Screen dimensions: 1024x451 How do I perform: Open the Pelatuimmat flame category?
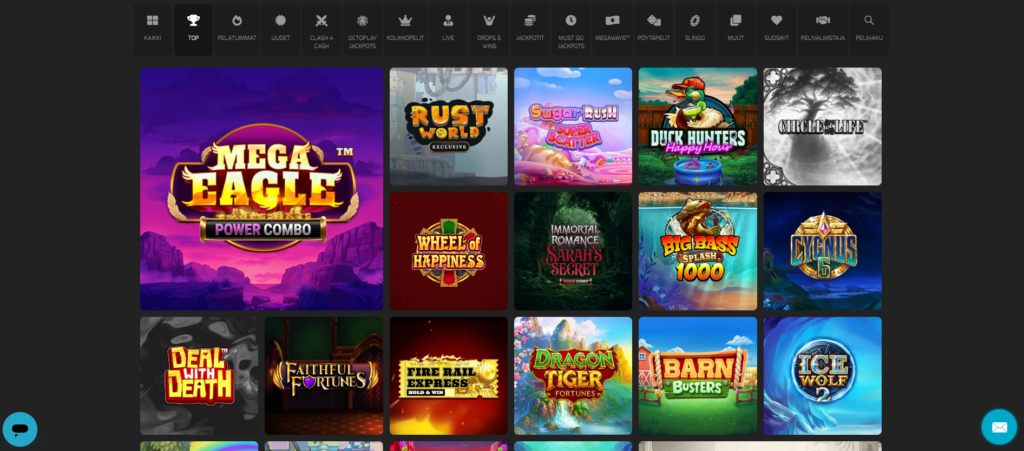click(236, 28)
